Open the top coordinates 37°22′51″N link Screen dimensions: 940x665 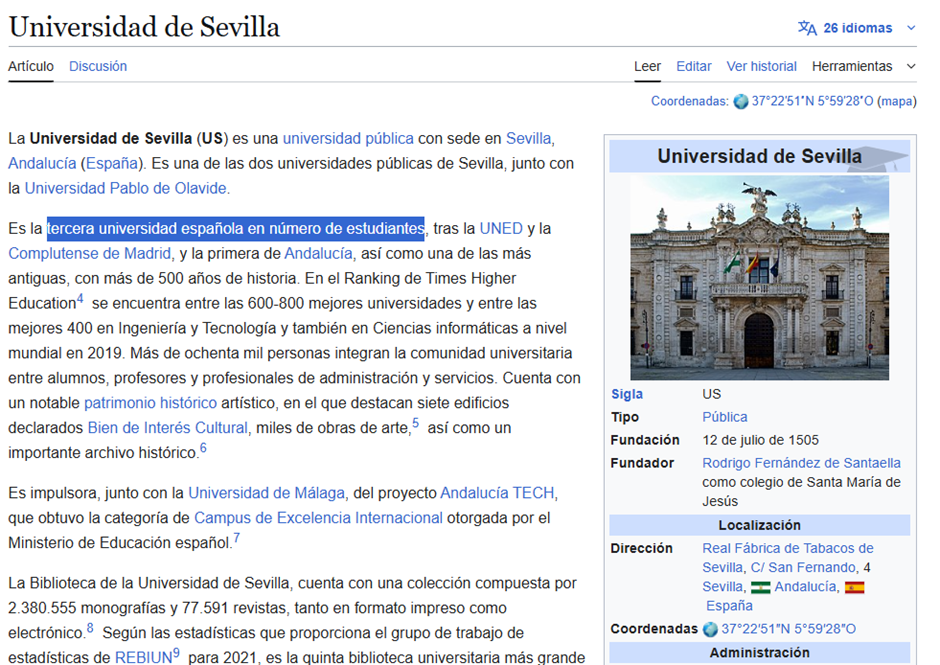tap(812, 101)
